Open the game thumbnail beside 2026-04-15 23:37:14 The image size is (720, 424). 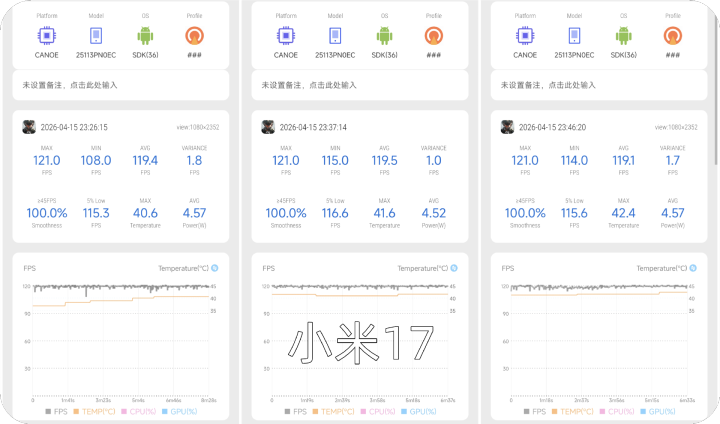click(268, 127)
